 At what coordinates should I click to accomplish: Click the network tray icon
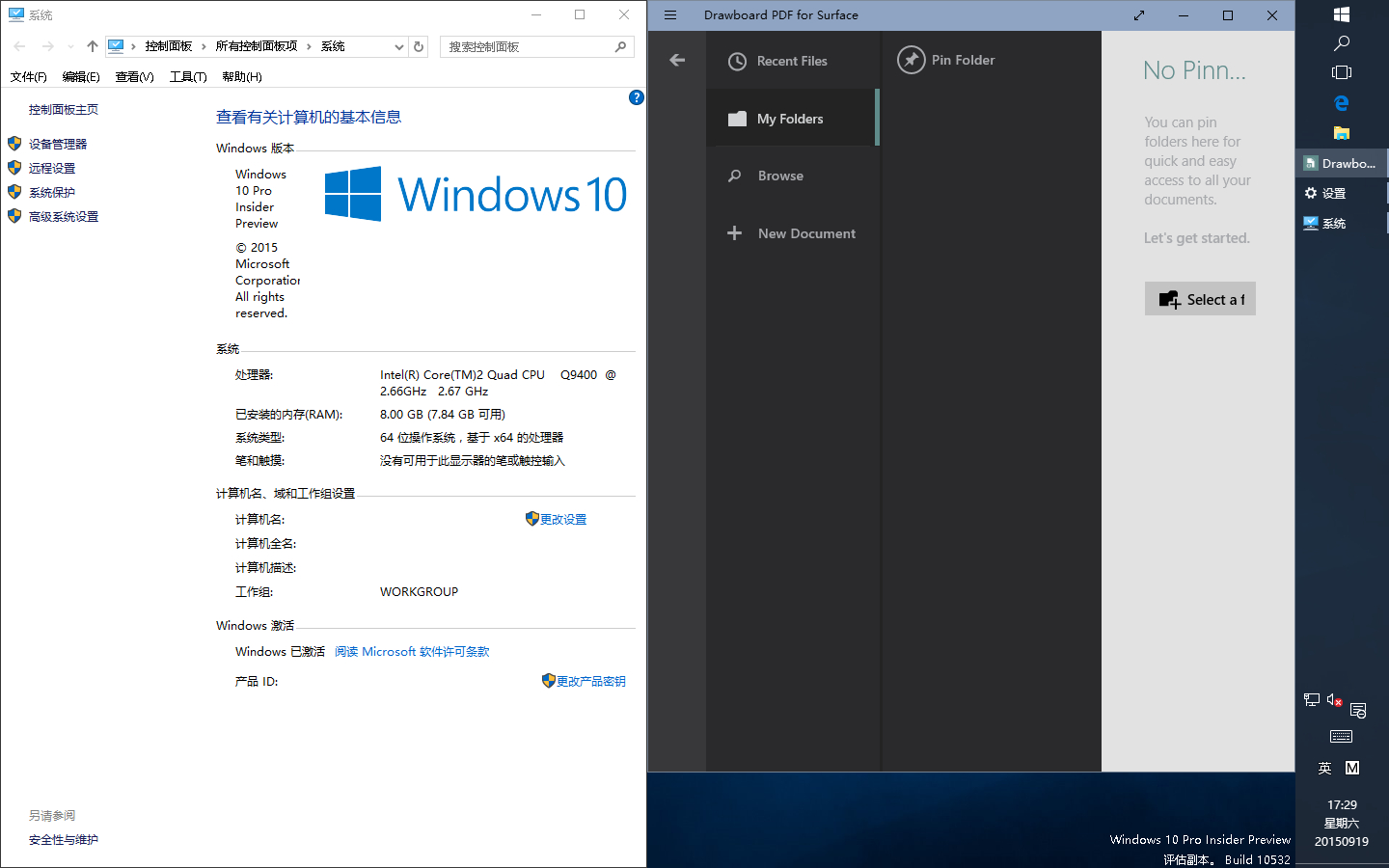1312,700
